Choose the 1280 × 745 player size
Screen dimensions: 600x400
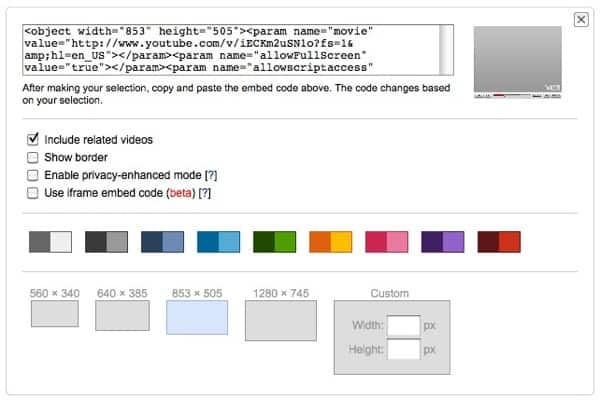[280, 321]
